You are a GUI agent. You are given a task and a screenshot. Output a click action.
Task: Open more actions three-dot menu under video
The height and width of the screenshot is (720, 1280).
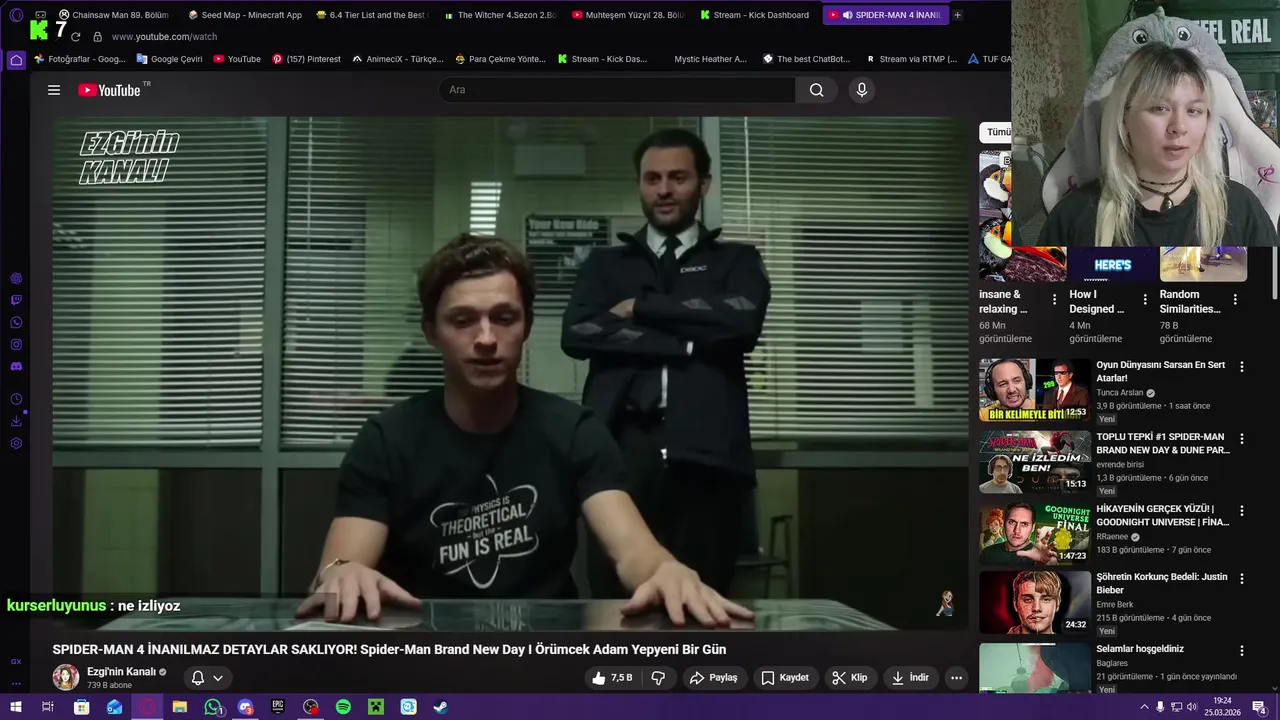point(956,678)
